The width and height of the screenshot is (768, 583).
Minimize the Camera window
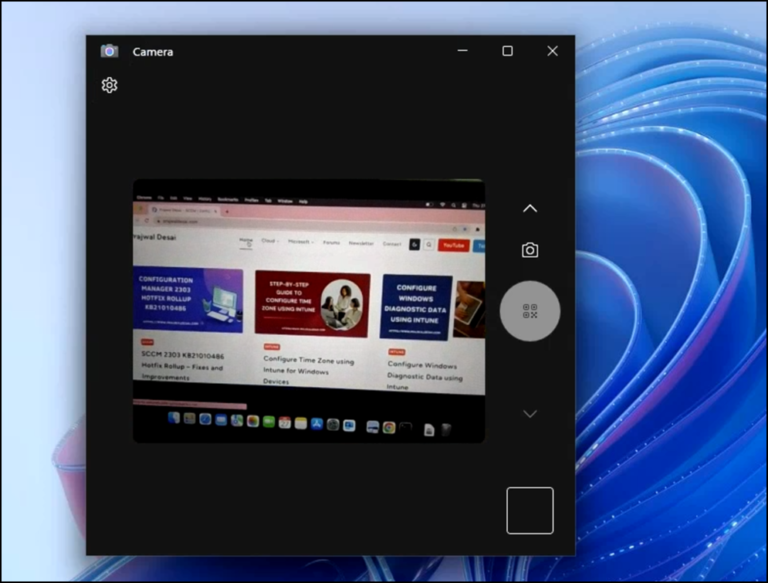pyautogui.click(x=462, y=50)
